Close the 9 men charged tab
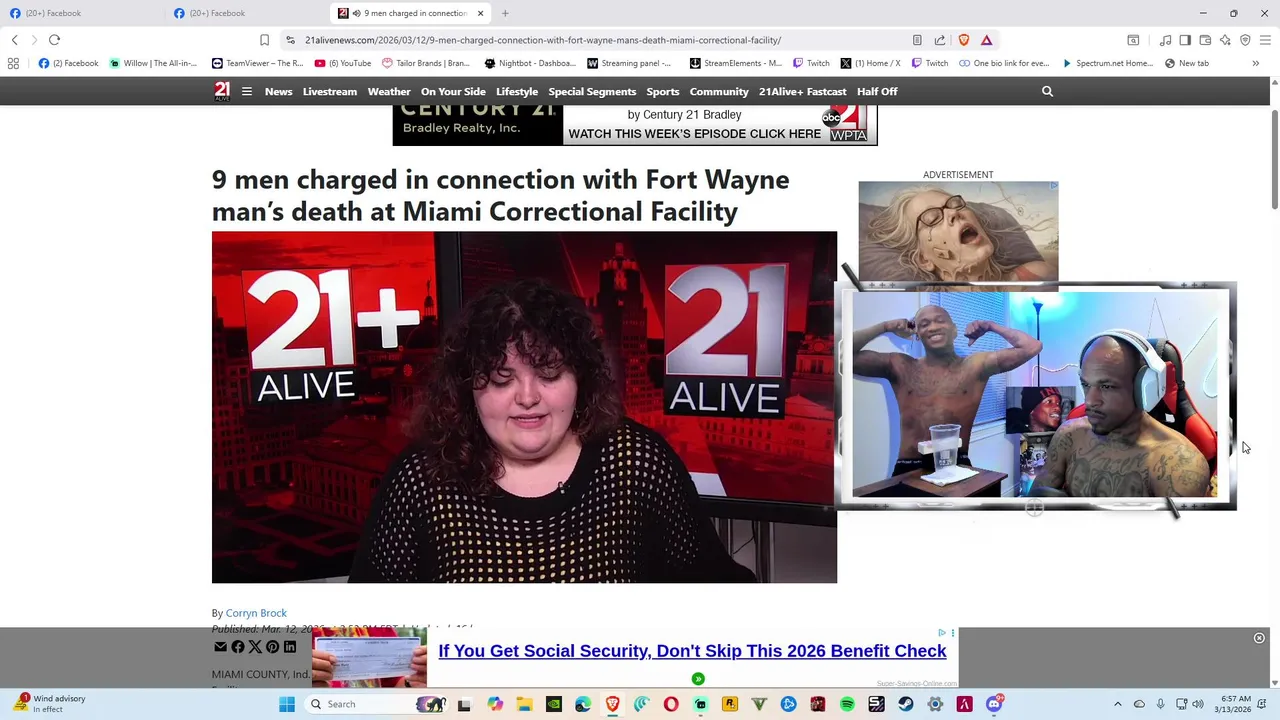 point(480,13)
